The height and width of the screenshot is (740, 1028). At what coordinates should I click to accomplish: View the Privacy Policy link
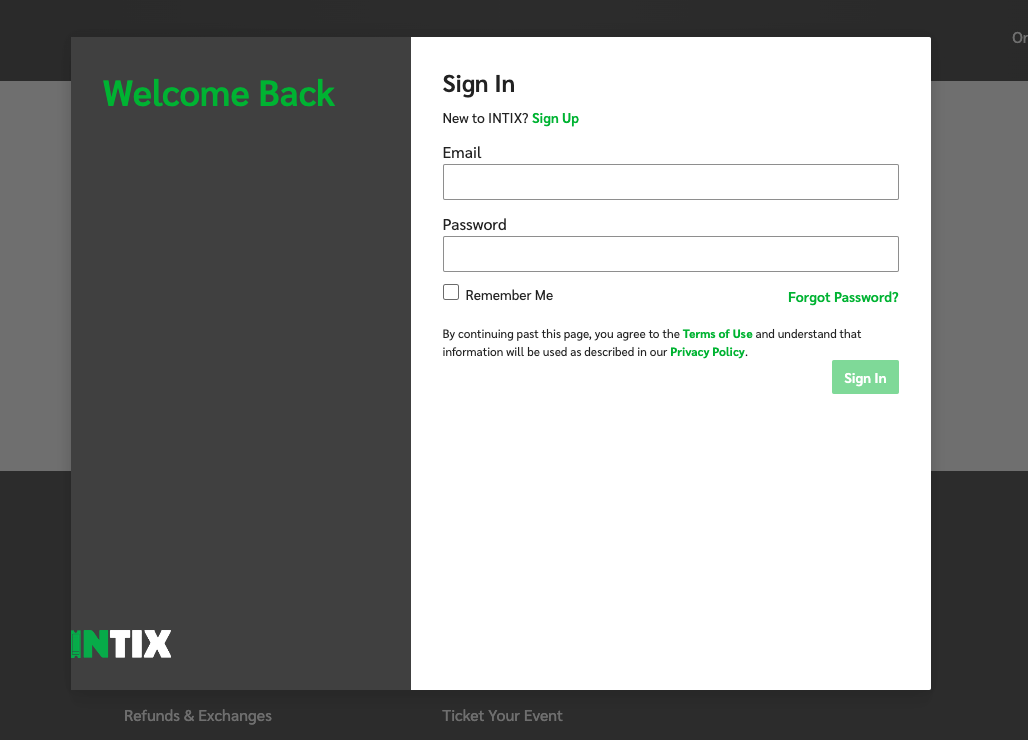(707, 352)
